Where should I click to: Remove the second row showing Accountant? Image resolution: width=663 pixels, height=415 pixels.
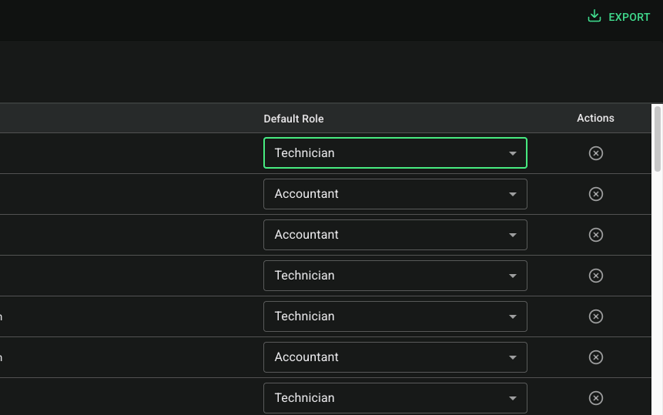[x=596, y=194]
